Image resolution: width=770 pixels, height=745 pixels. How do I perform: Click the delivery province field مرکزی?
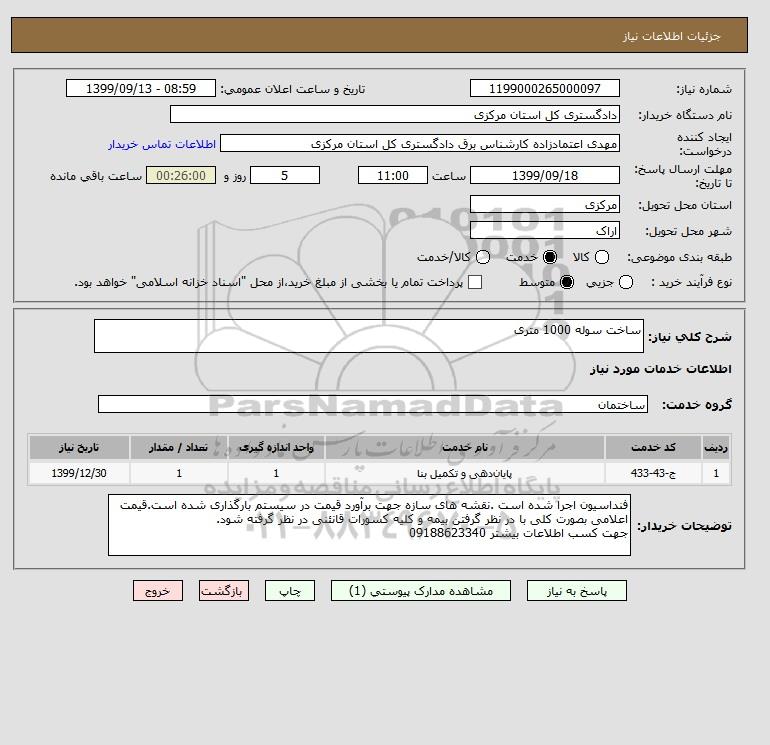[545, 204]
